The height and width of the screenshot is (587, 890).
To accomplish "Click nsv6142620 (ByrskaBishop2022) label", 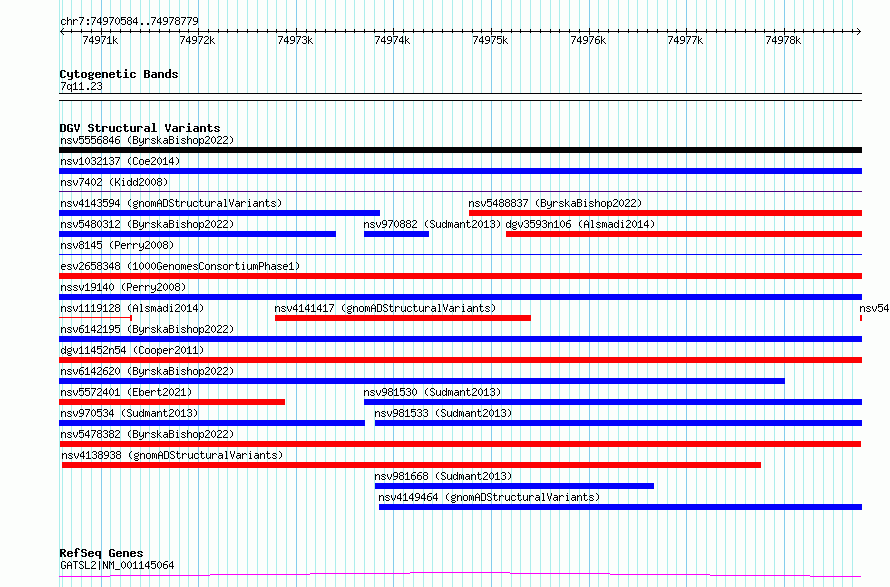I will (147, 371).
